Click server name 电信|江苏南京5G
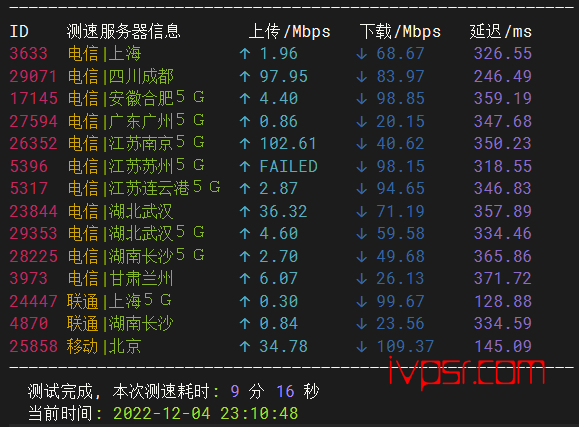 tap(136, 143)
